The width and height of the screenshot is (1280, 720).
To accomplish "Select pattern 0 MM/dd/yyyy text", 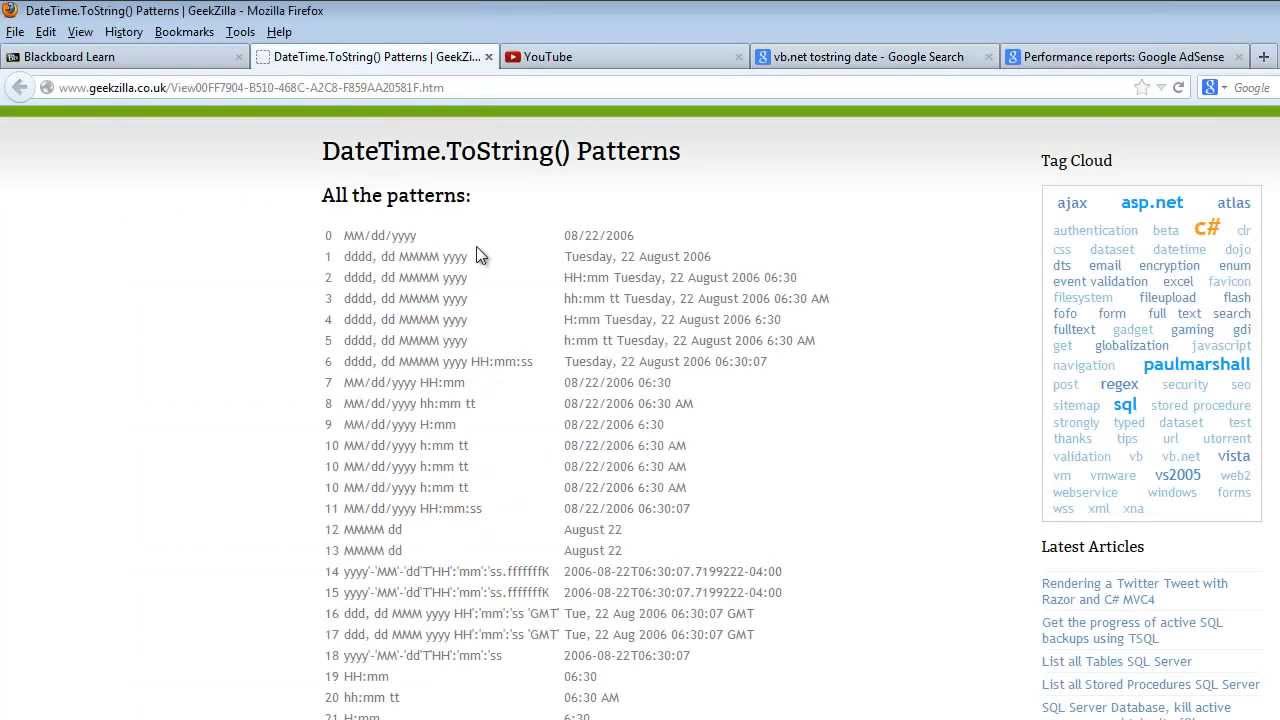I will click(x=380, y=236).
